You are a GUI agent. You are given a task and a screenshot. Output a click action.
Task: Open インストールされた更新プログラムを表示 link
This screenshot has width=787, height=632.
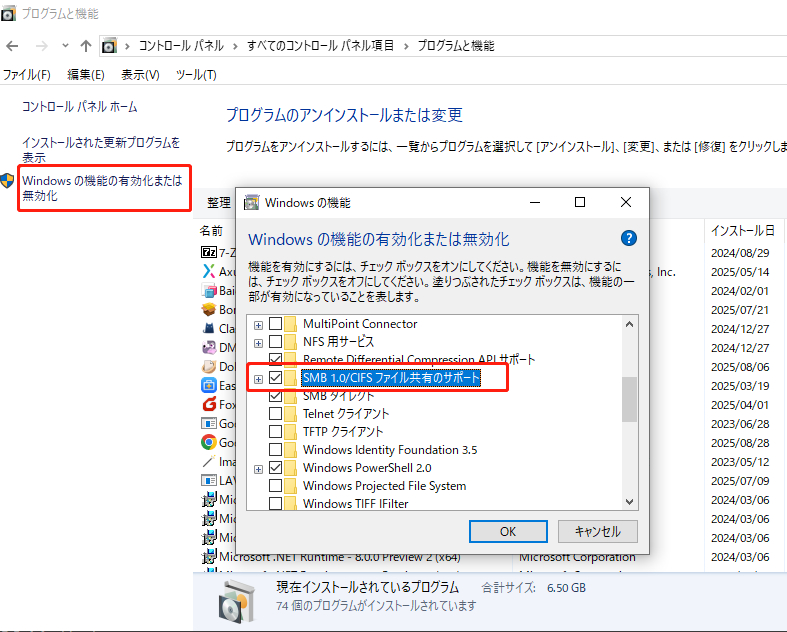click(101, 150)
